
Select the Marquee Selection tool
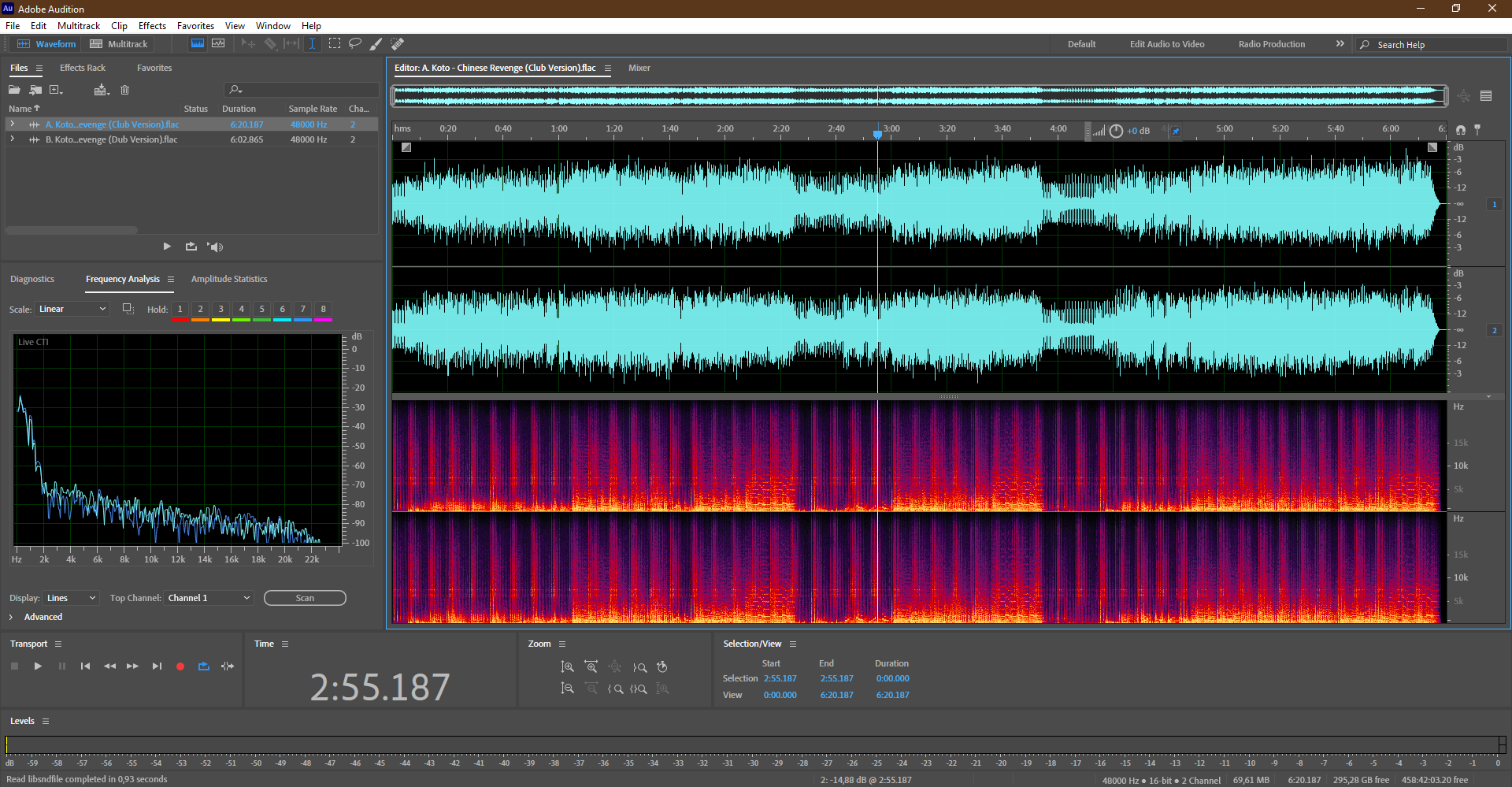click(335, 44)
